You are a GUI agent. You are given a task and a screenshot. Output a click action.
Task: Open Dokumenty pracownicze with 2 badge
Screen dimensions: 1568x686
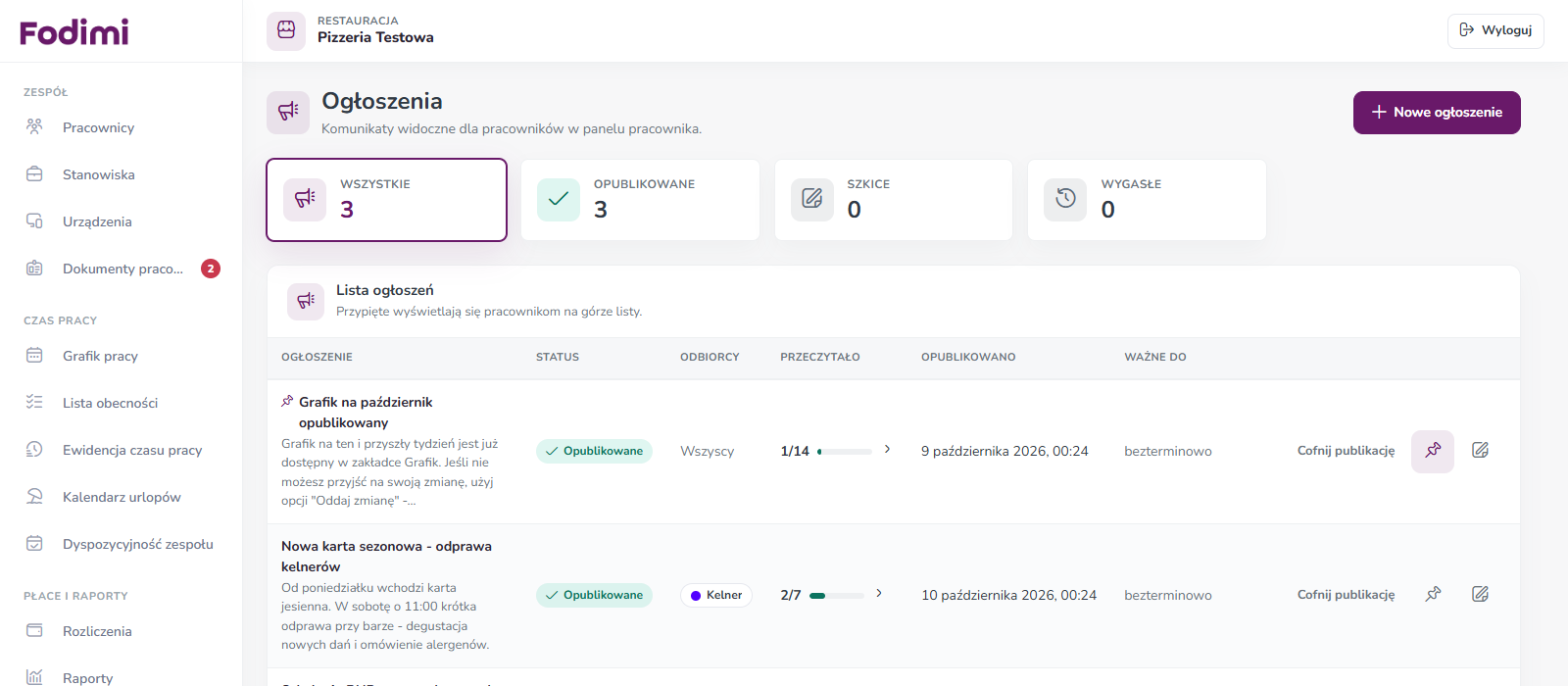coord(122,269)
